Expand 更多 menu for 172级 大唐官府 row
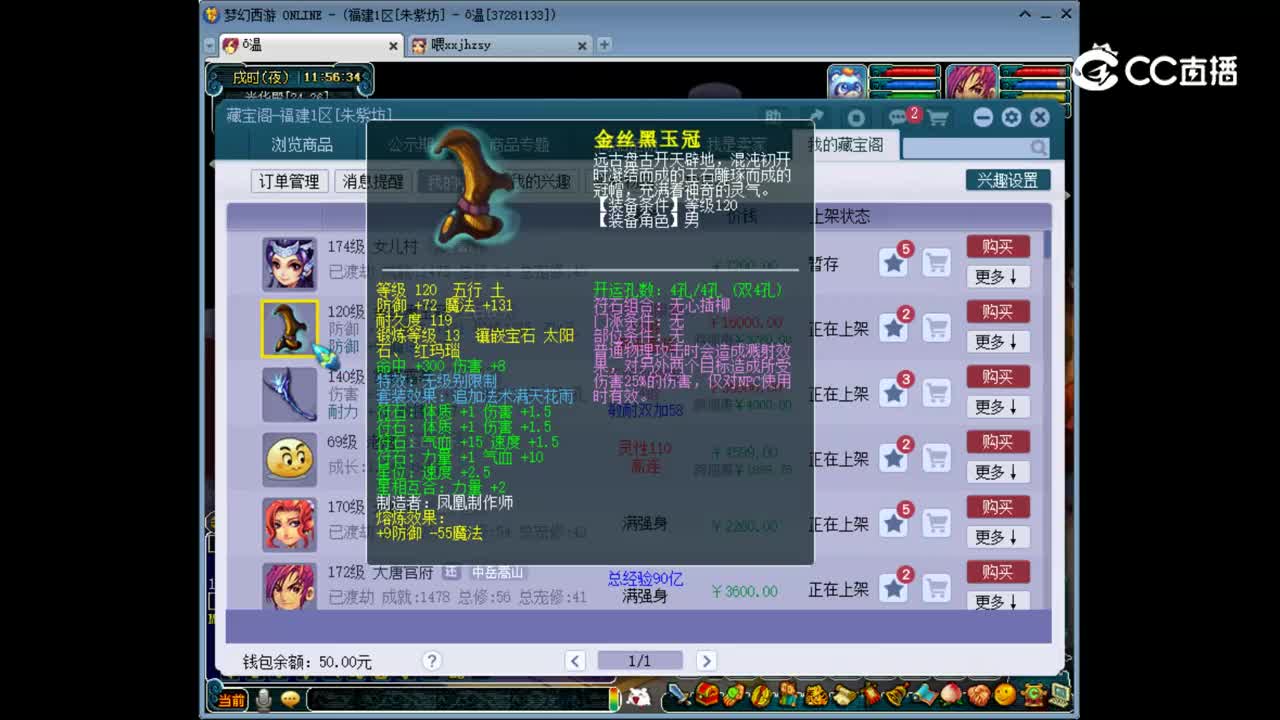Viewport: 1280px width, 720px height. click(998, 601)
